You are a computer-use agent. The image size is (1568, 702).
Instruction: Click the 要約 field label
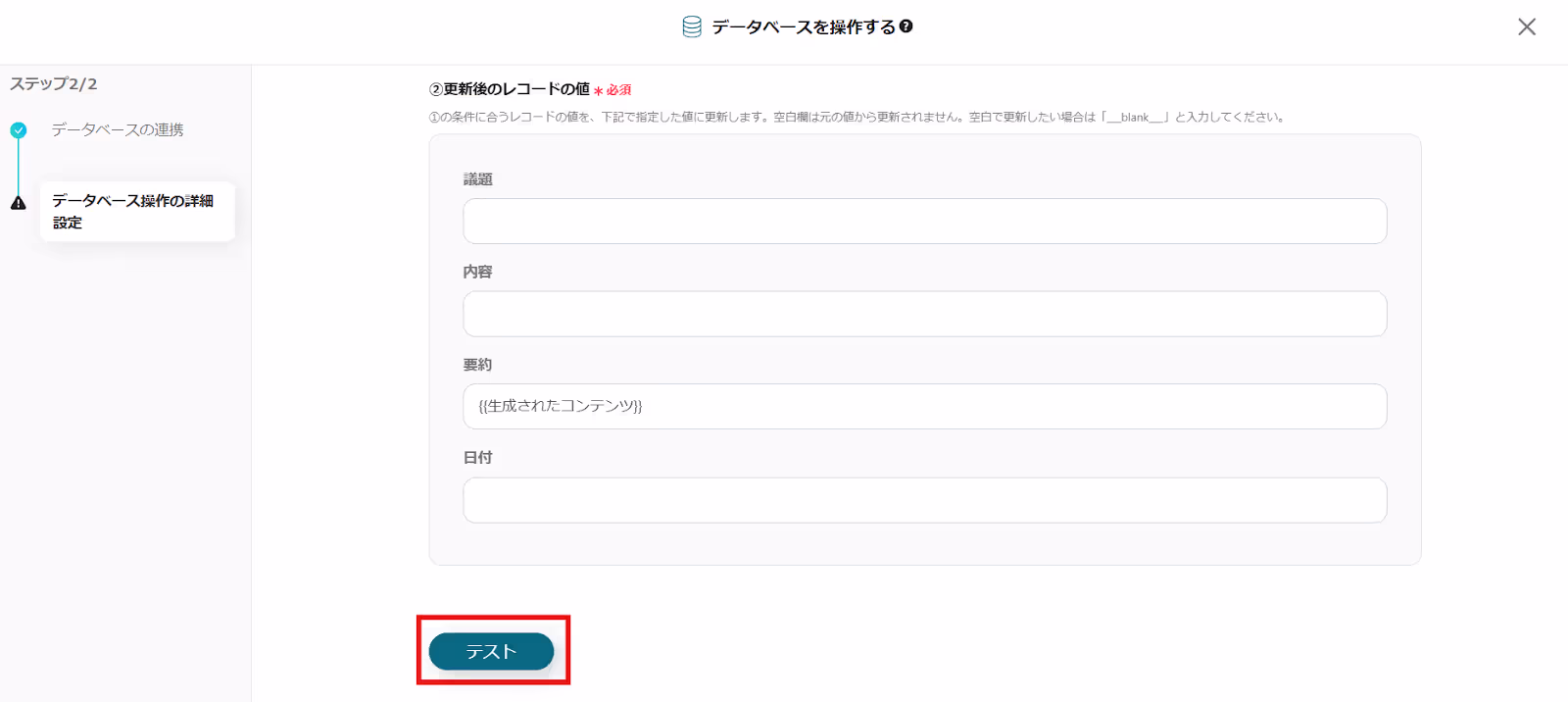(478, 365)
